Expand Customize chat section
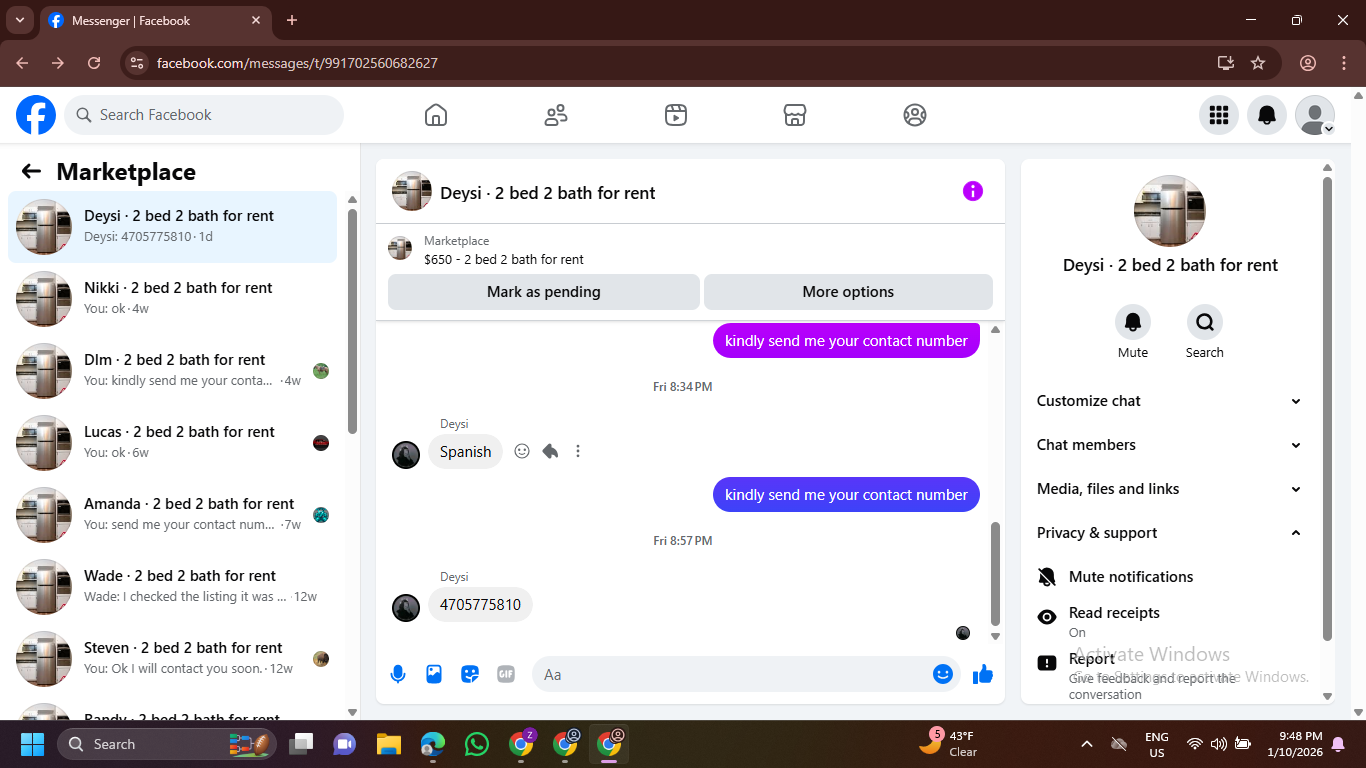1366x768 pixels. 1169,401
